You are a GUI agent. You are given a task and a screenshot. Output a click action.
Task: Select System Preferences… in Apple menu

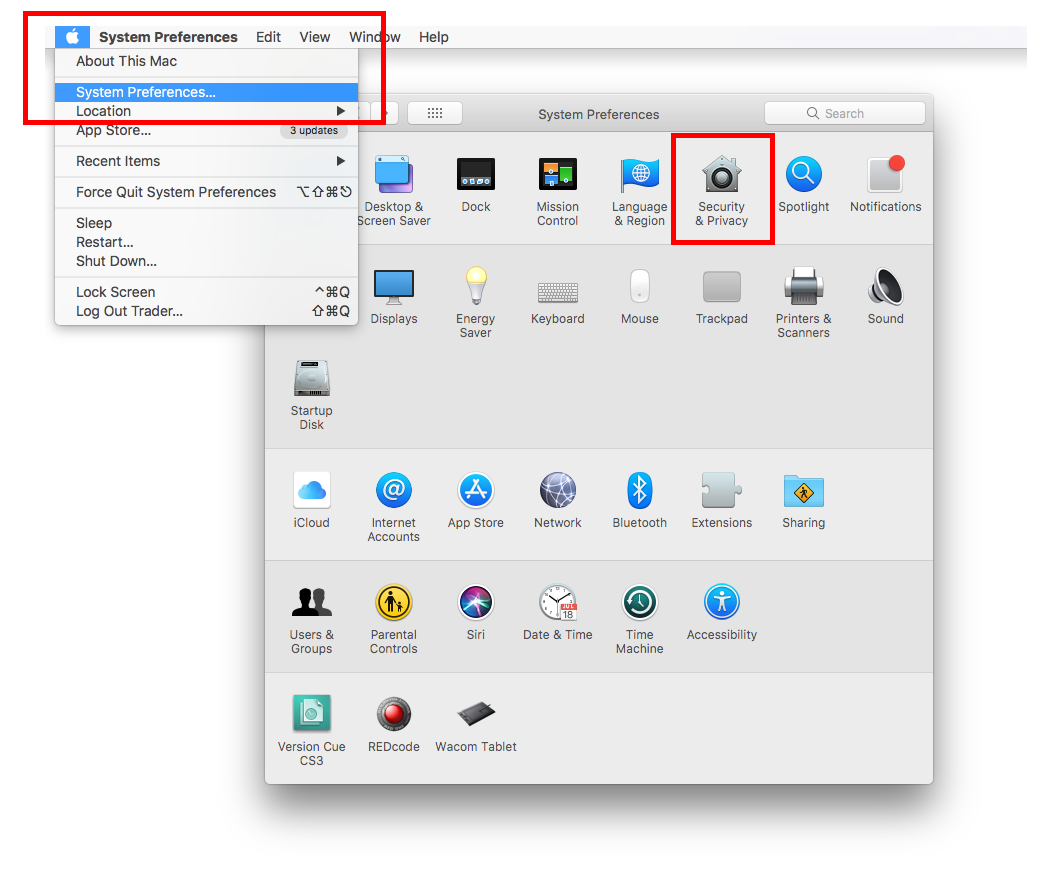click(206, 92)
